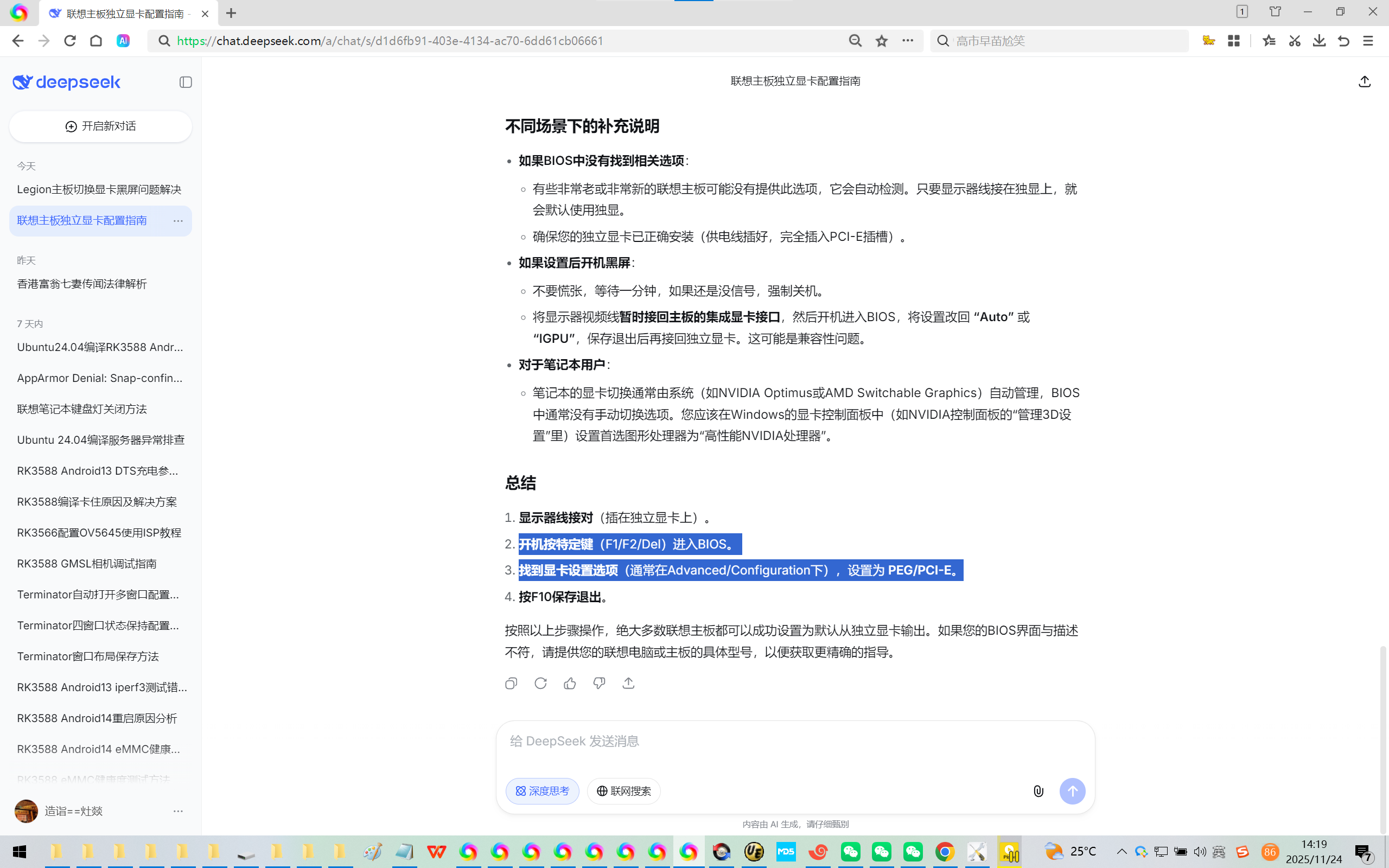Image resolution: width=1389 pixels, height=868 pixels.
Task: Open RK3588 GMSL相机调试指南 chat
Action: pyautogui.click(x=87, y=564)
